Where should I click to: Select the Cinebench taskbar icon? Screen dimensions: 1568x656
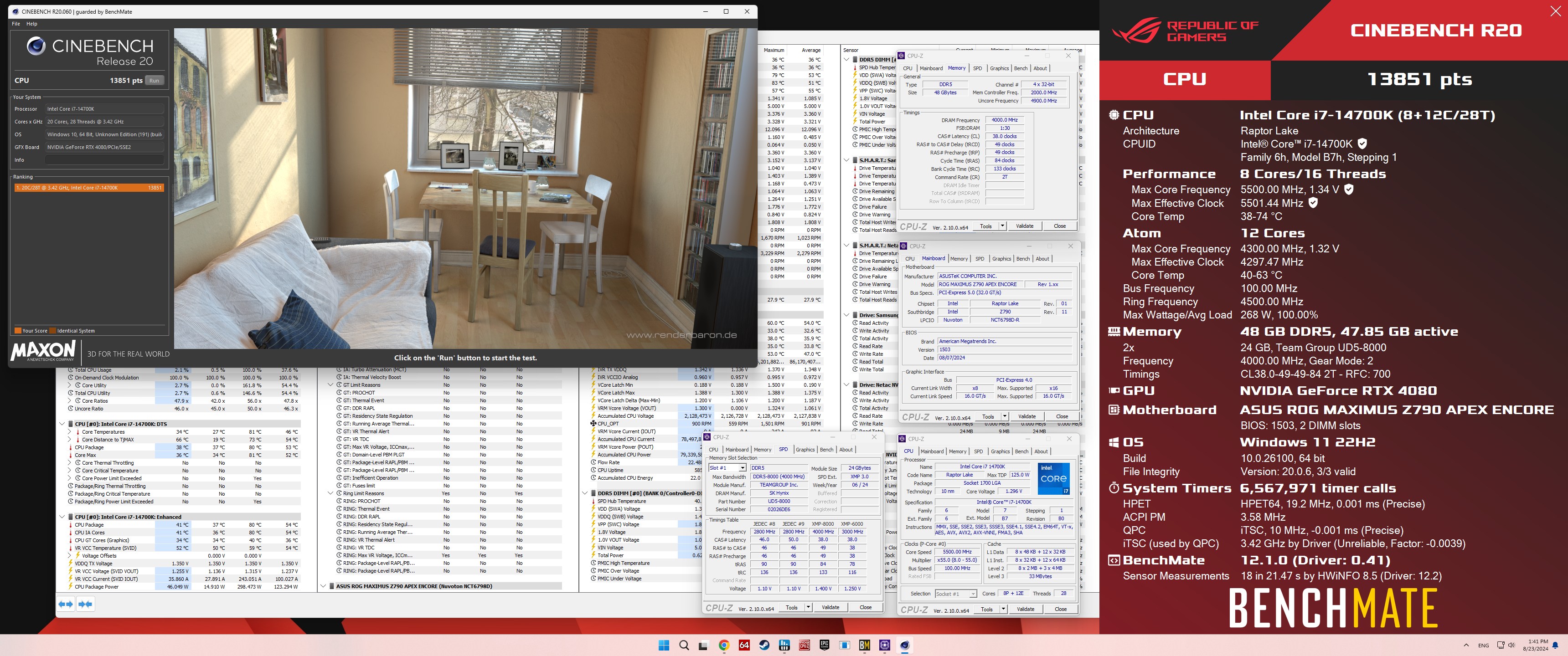[904, 645]
